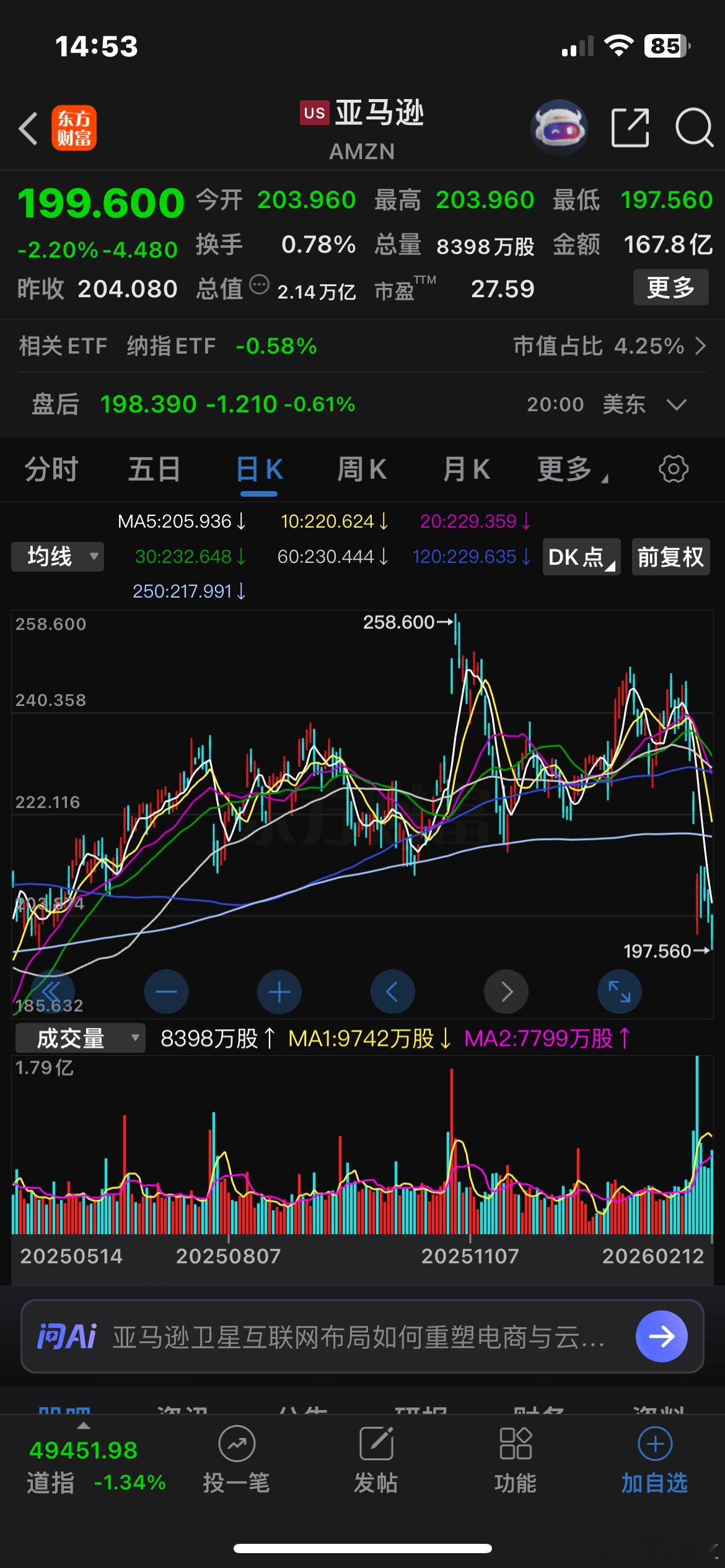Screen dimensions: 725x1568
Task: Switch to the 周K tab
Action: (362, 469)
